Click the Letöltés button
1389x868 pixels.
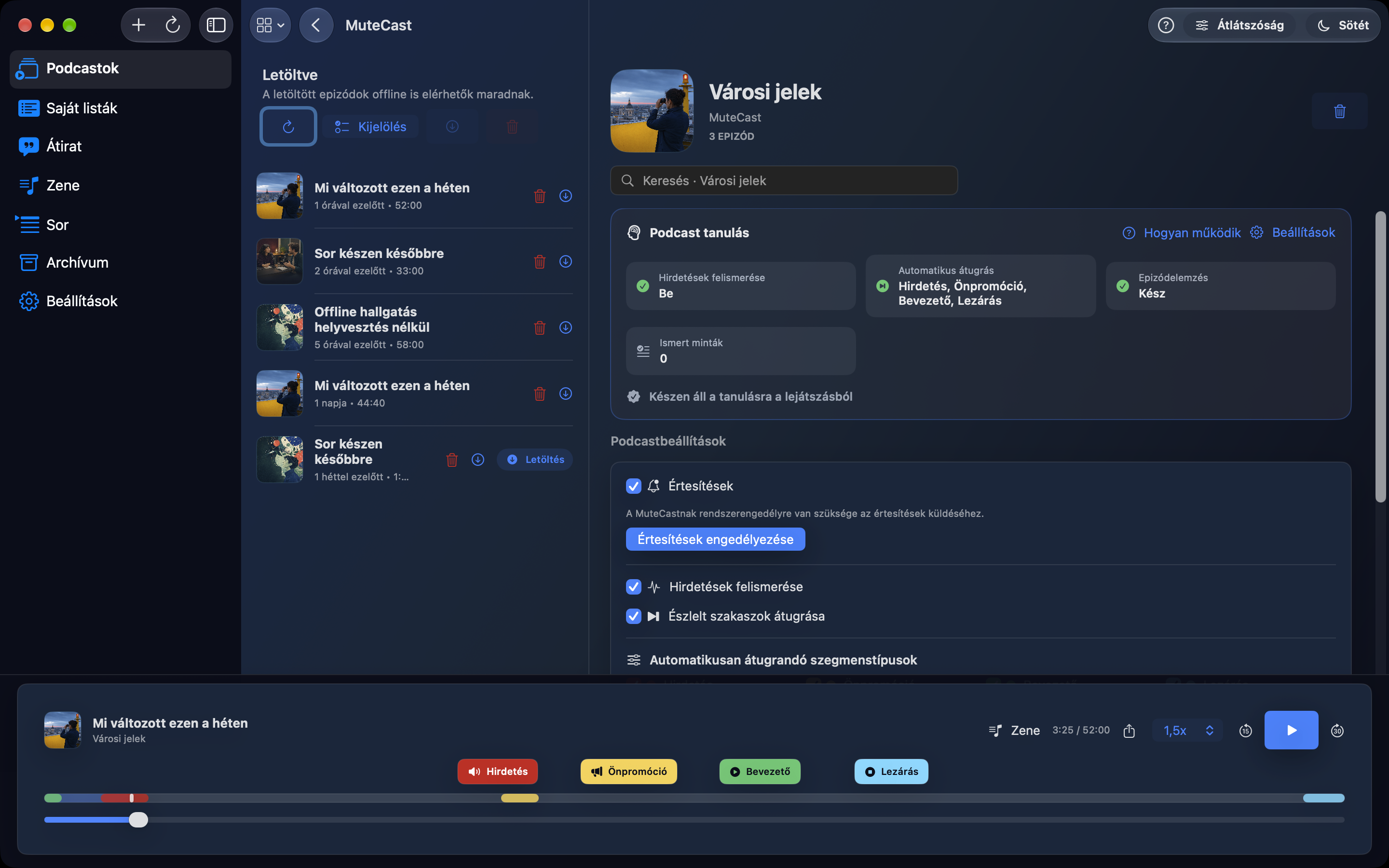(534, 460)
